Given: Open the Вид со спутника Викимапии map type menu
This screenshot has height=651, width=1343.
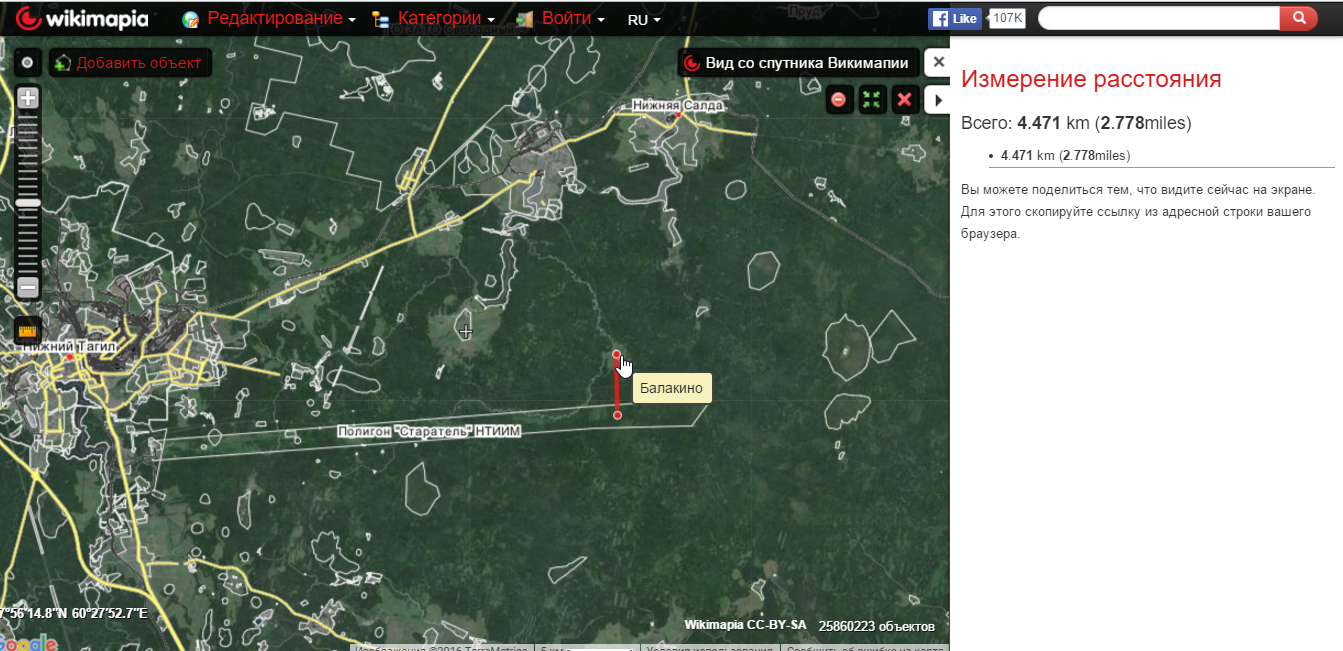Looking at the screenshot, I should click(x=798, y=63).
